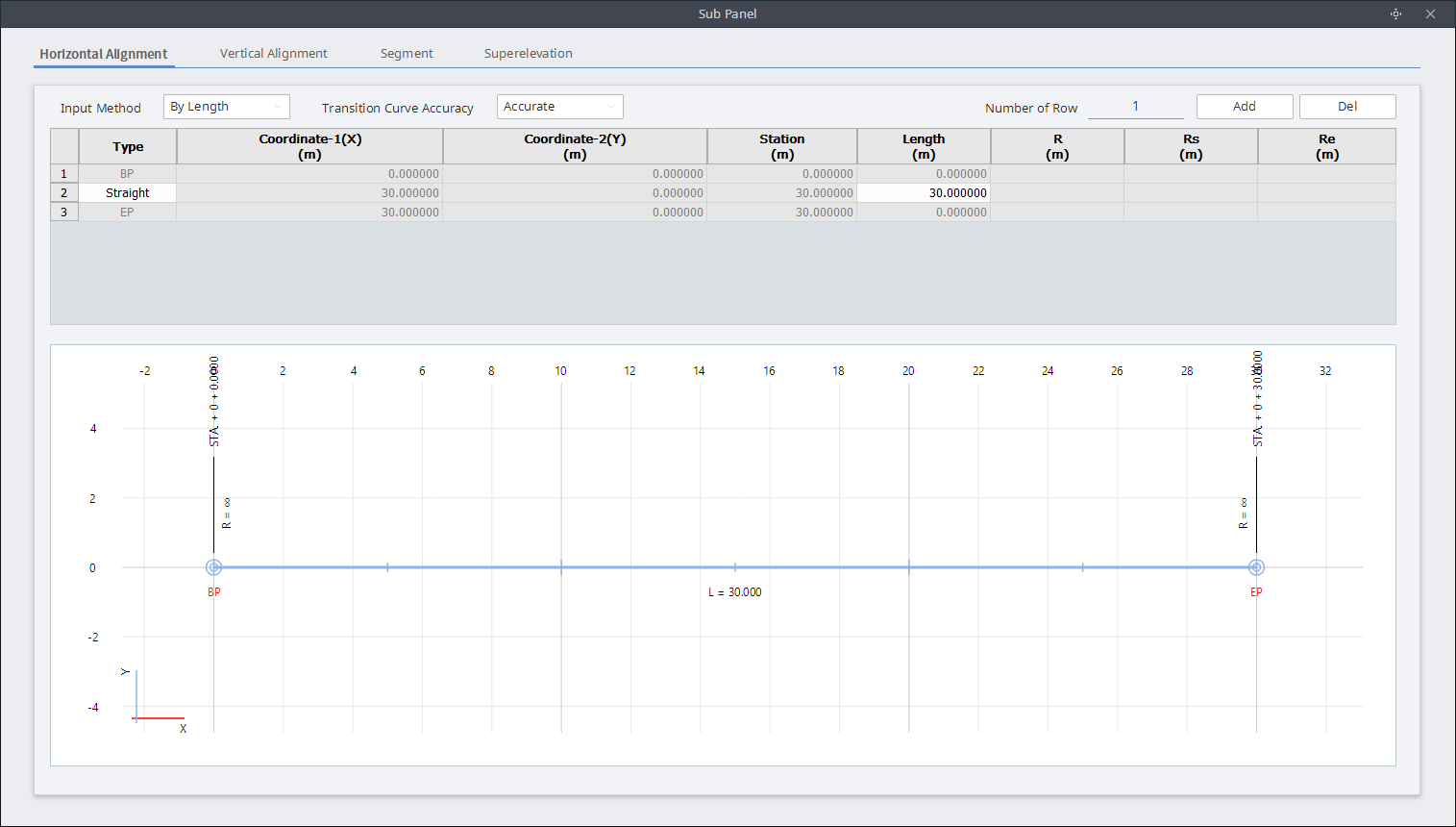This screenshot has width=1456, height=827.
Task: Select the EP point marker in the plot
Action: pos(1256,567)
